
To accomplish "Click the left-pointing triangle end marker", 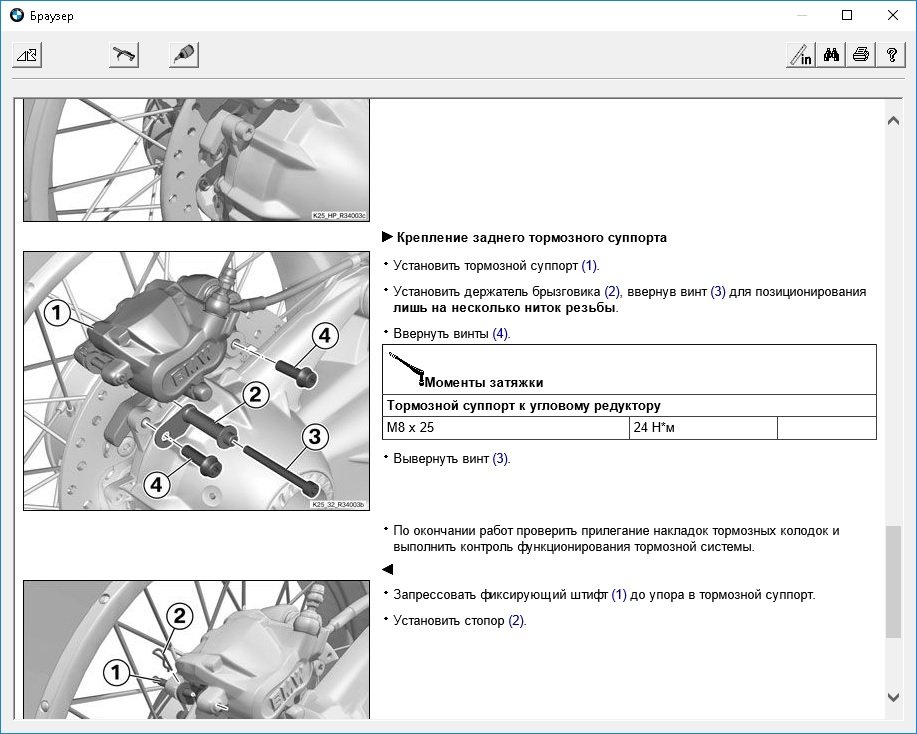I will point(388,569).
